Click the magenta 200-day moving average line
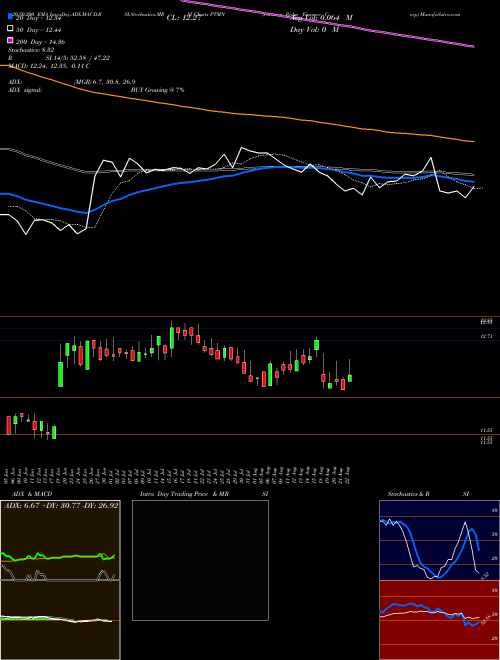The image size is (500, 660). (328, 24)
